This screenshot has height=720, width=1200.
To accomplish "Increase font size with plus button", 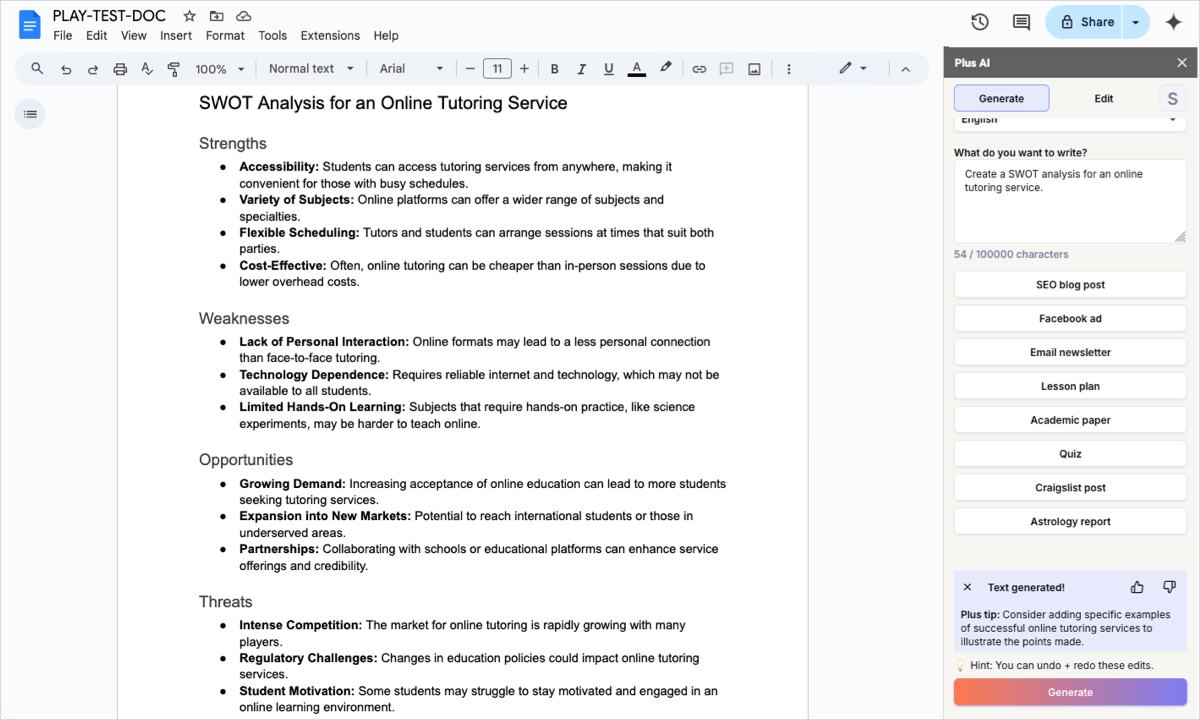I will click(523, 69).
